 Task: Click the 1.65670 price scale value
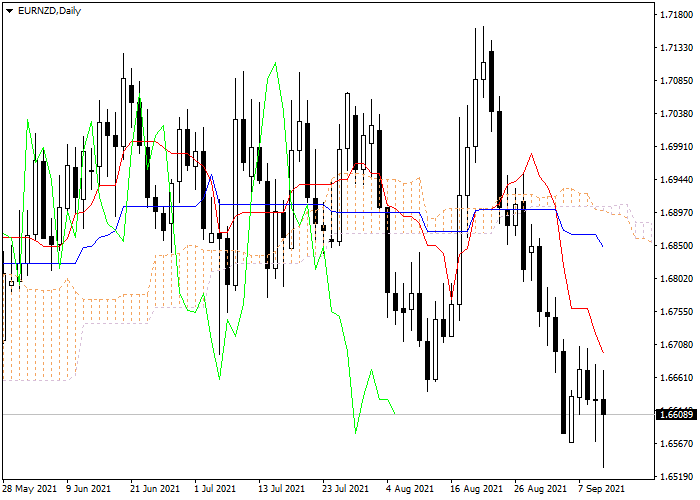pyautogui.click(x=676, y=444)
